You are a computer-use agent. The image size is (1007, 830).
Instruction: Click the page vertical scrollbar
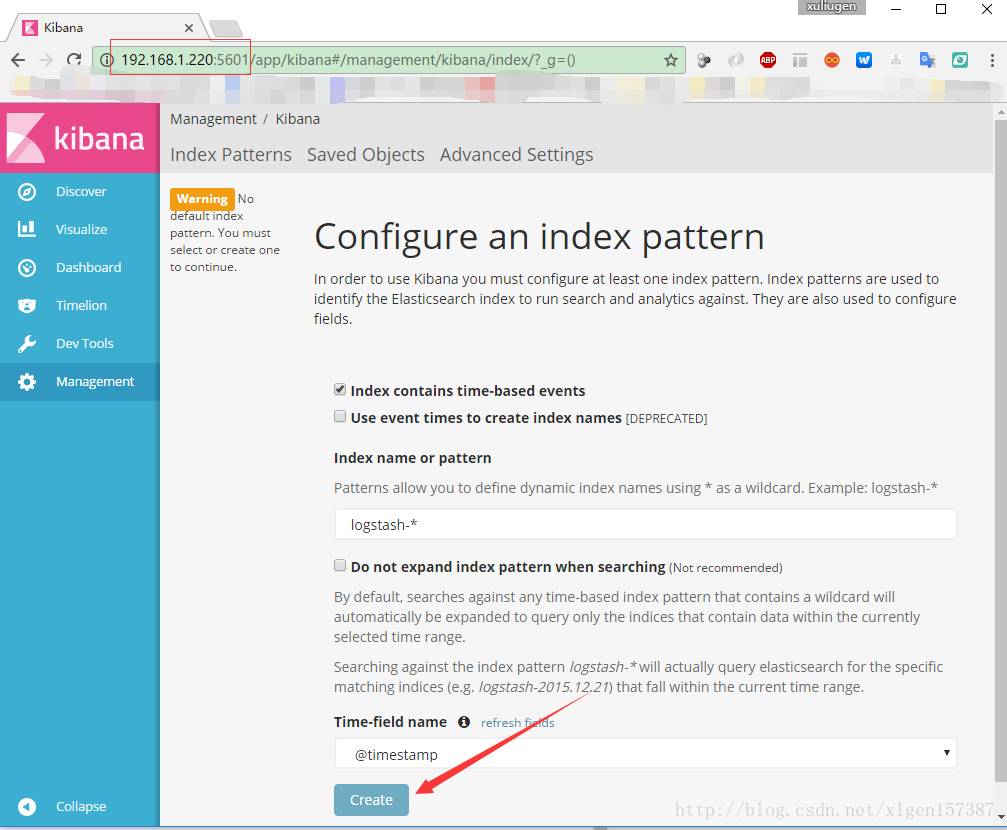click(1000, 450)
